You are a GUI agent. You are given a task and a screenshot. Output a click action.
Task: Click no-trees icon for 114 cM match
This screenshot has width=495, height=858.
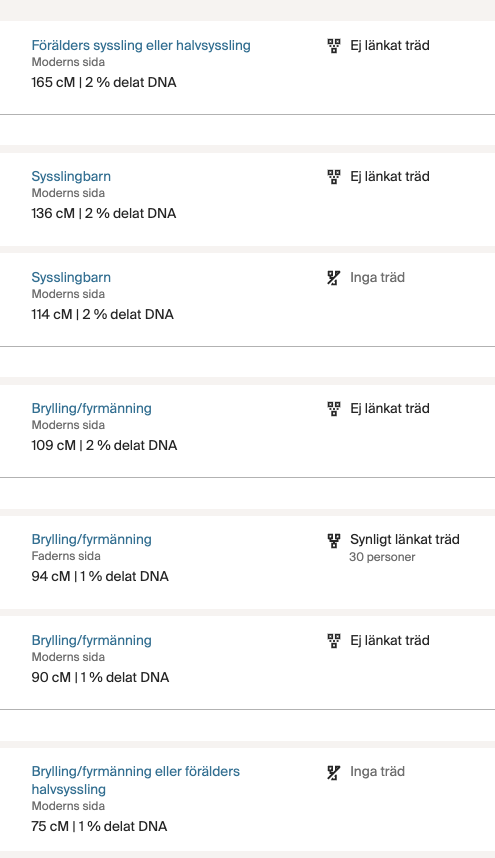click(x=334, y=278)
